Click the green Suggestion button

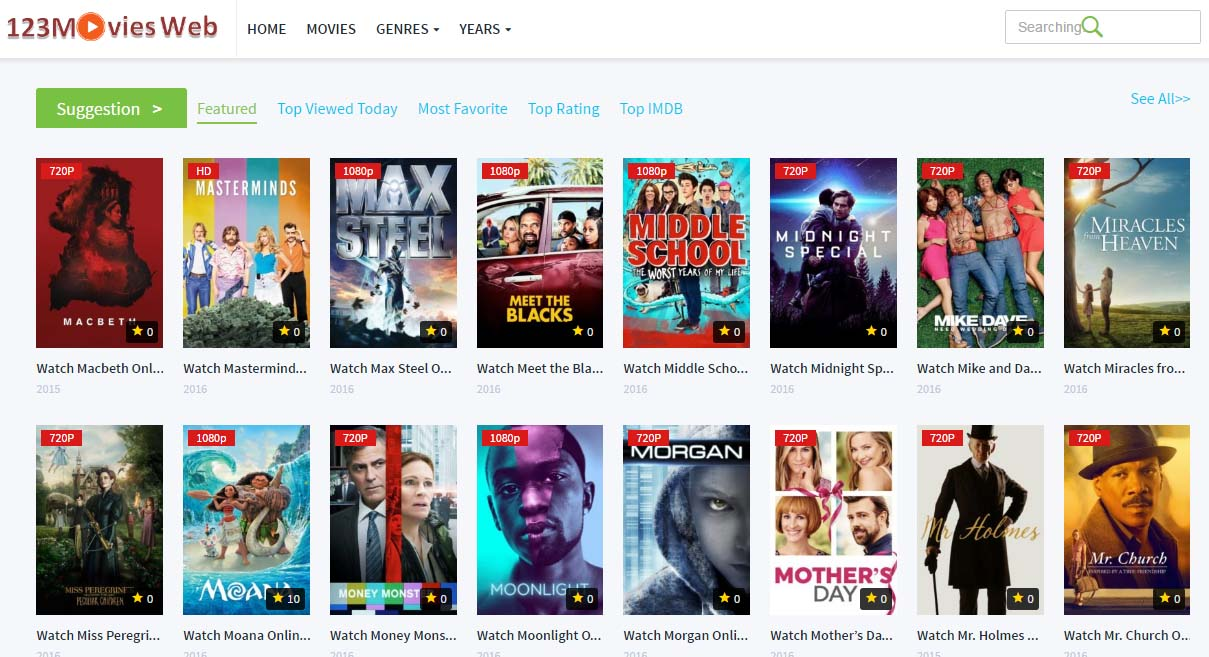pyautogui.click(x=111, y=109)
